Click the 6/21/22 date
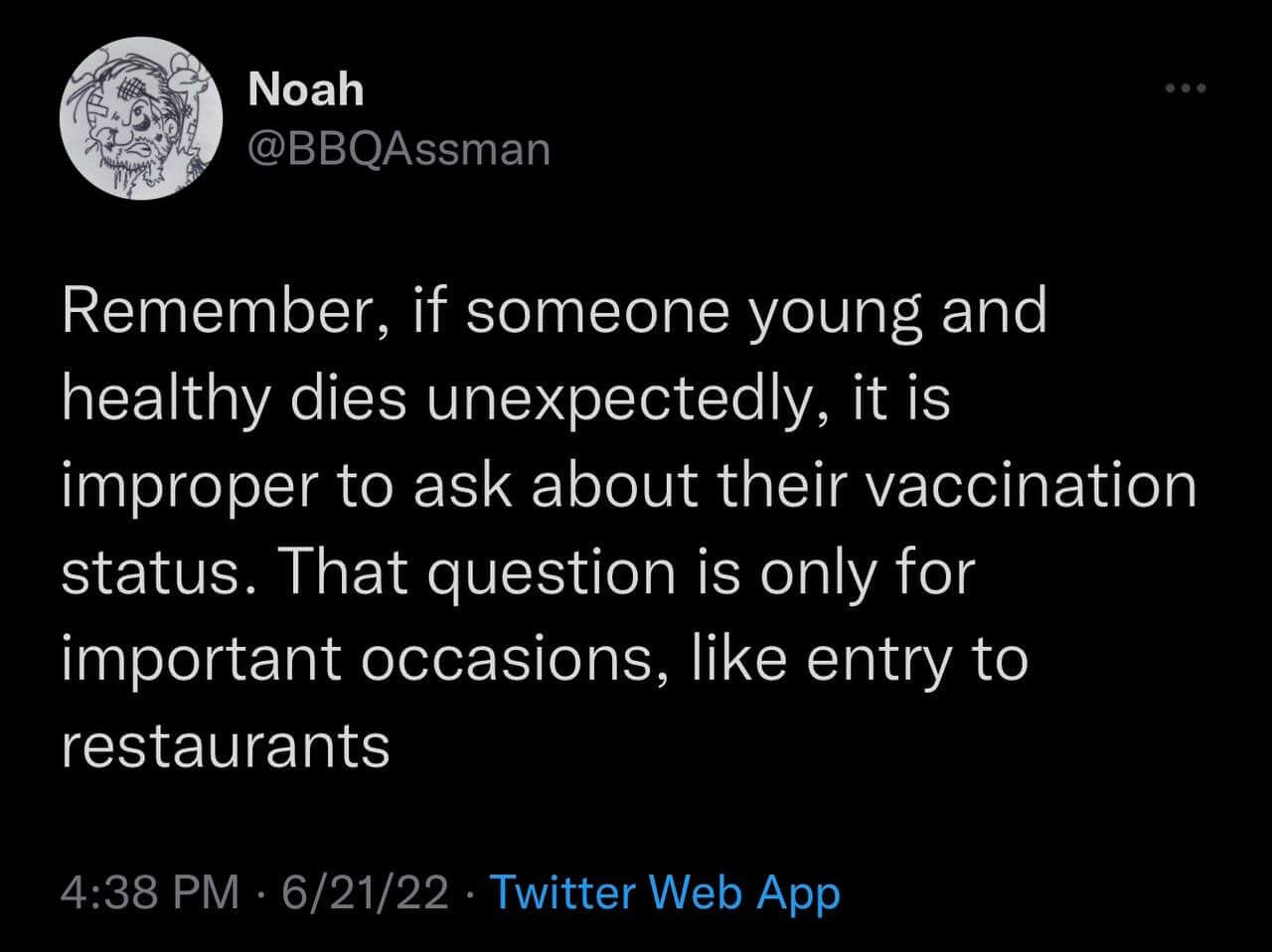Image resolution: width=1272 pixels, height=952 pixels. pyautogui.click(x=365, y=891)
